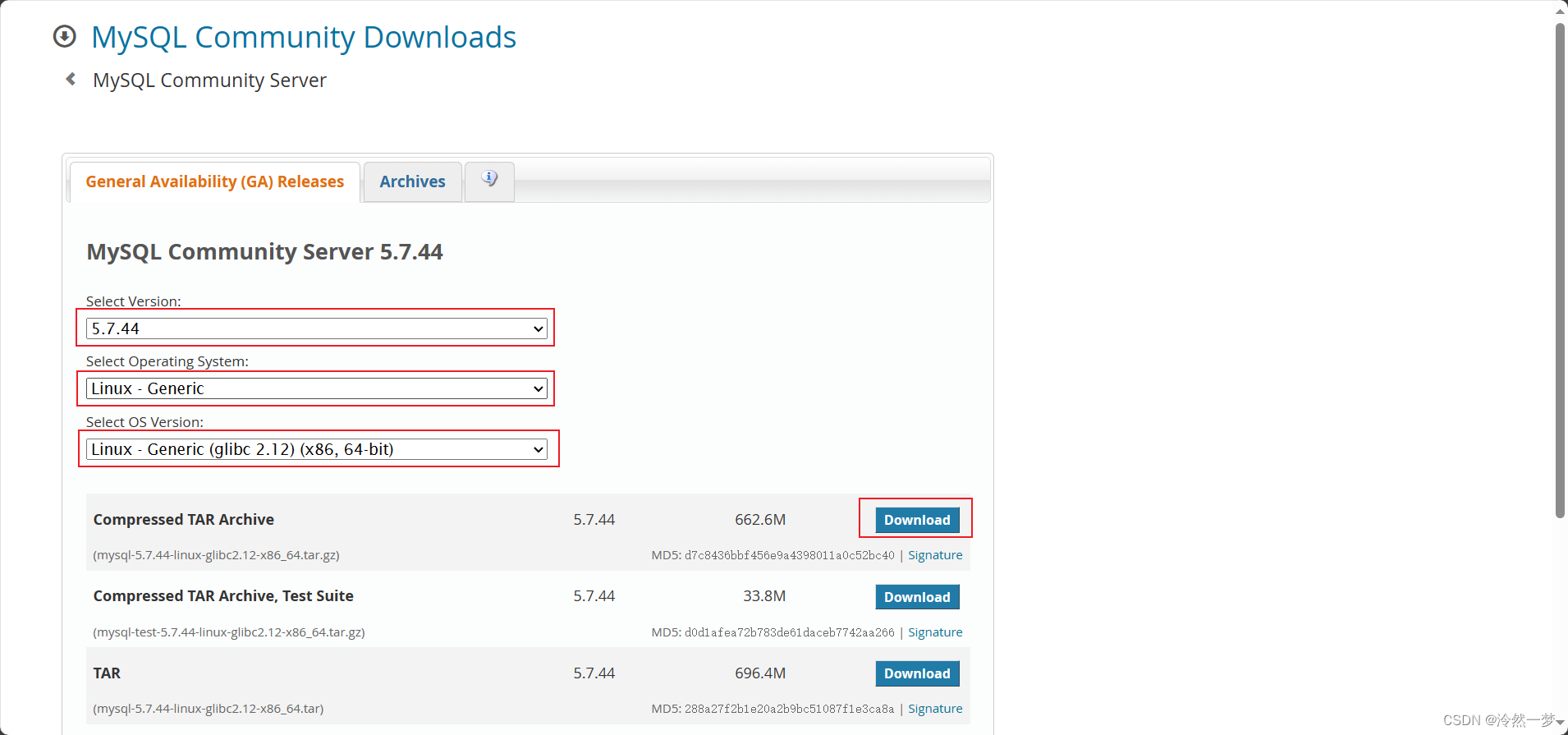Click filename mysql-5.7.44-linux-glibc2.12-x86_64.tar.gz
Screen dimensions: 1568x735
coord(216,555)
